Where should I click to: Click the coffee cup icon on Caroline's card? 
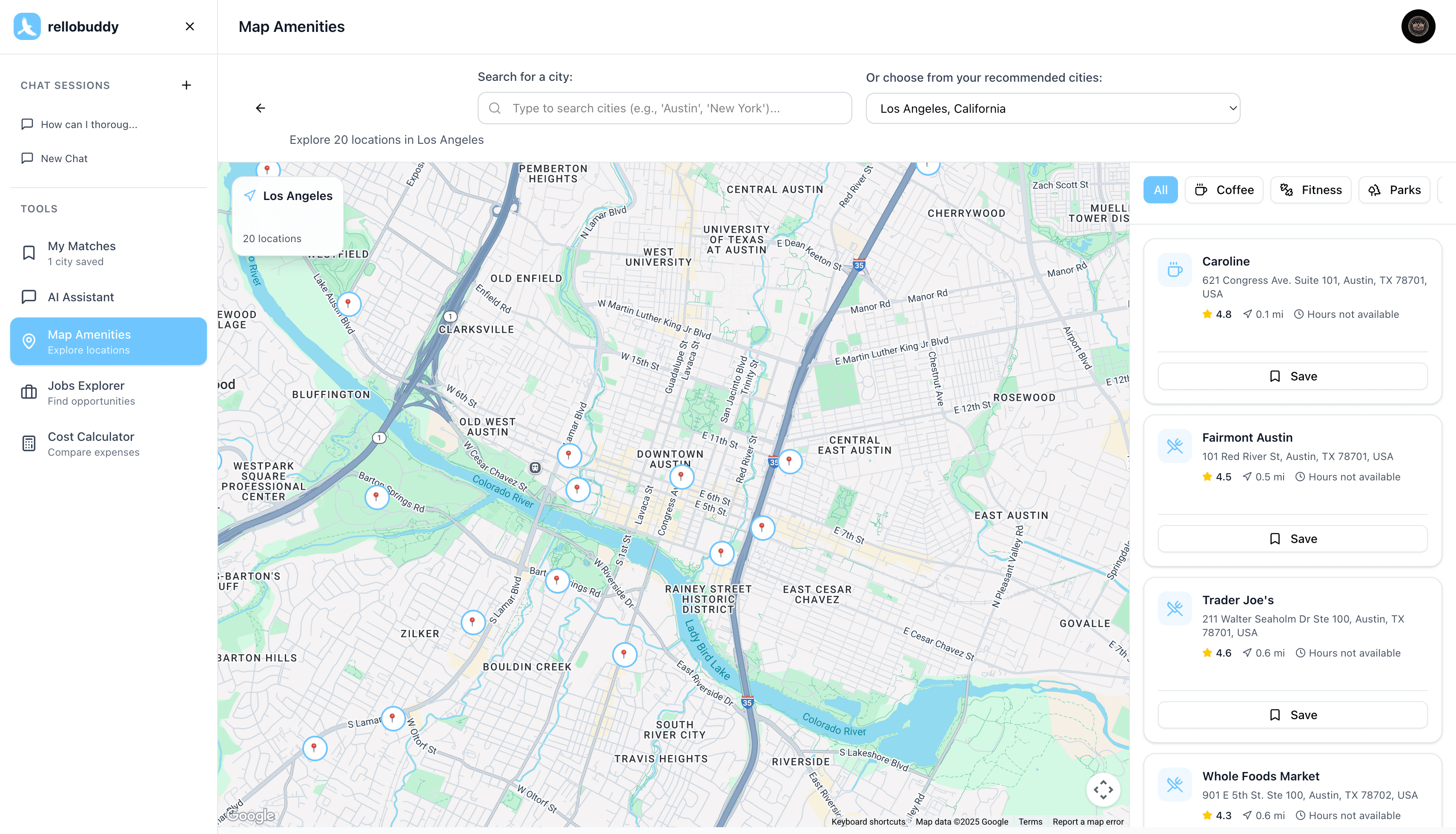[1174, 270]
